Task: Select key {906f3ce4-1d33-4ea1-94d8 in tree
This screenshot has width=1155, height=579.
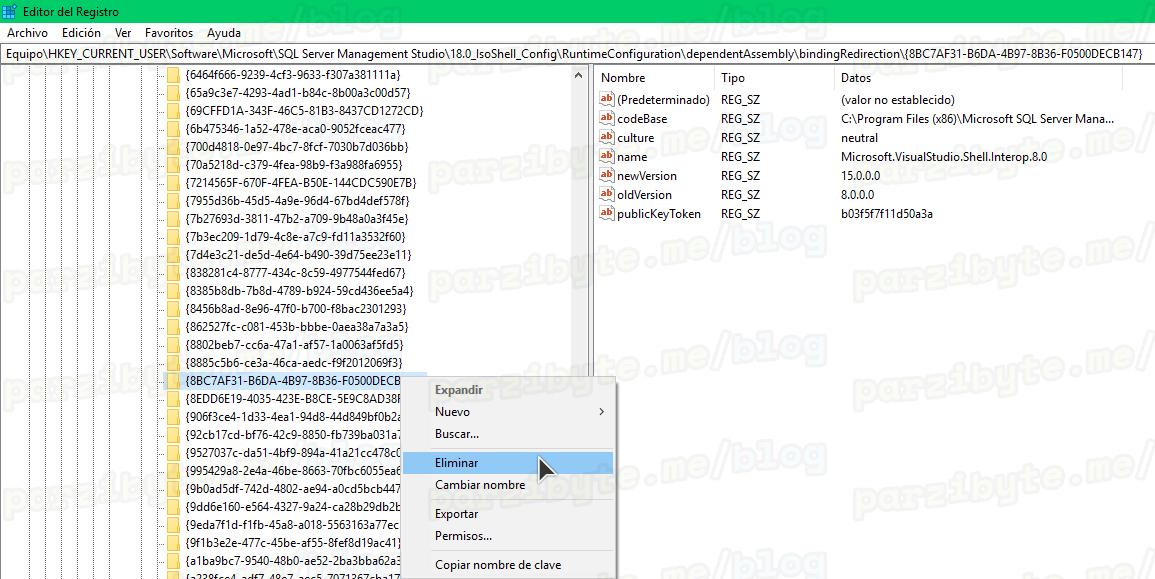Action: pyautogui.click(x=292, y=417)
